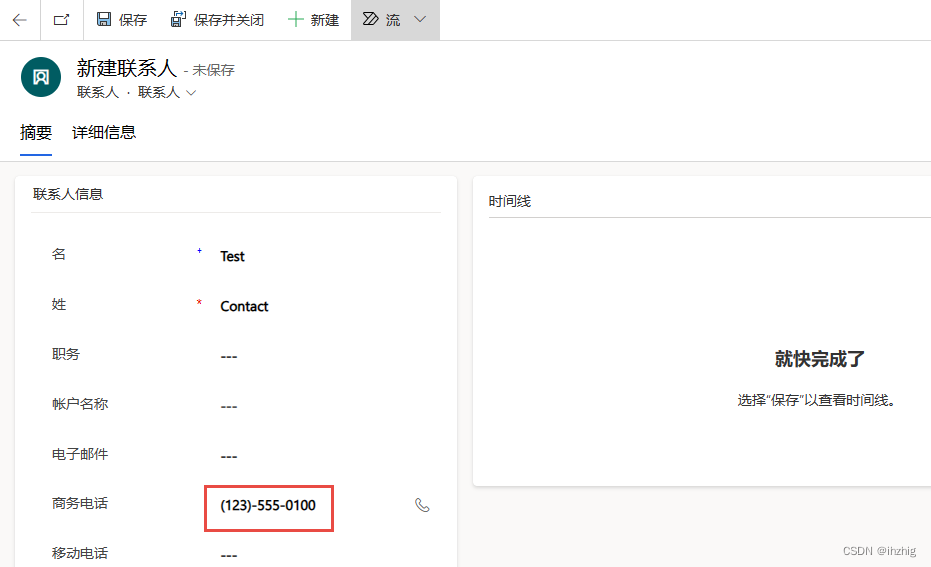Switch to the 摘要 tab
Screen dimensions: 931x567
tap(36, 132)
